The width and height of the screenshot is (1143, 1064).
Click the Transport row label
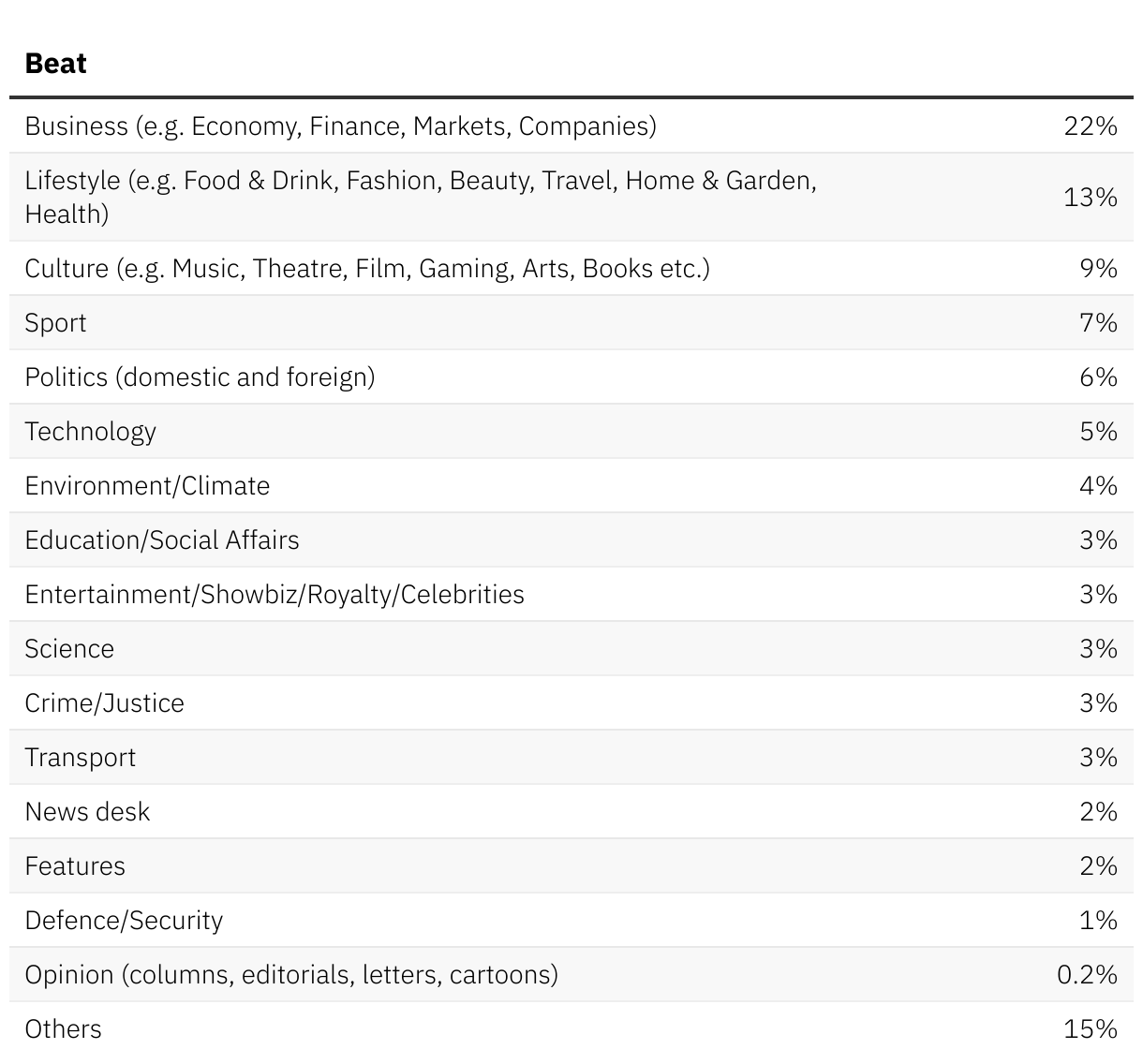pos(80,758)
